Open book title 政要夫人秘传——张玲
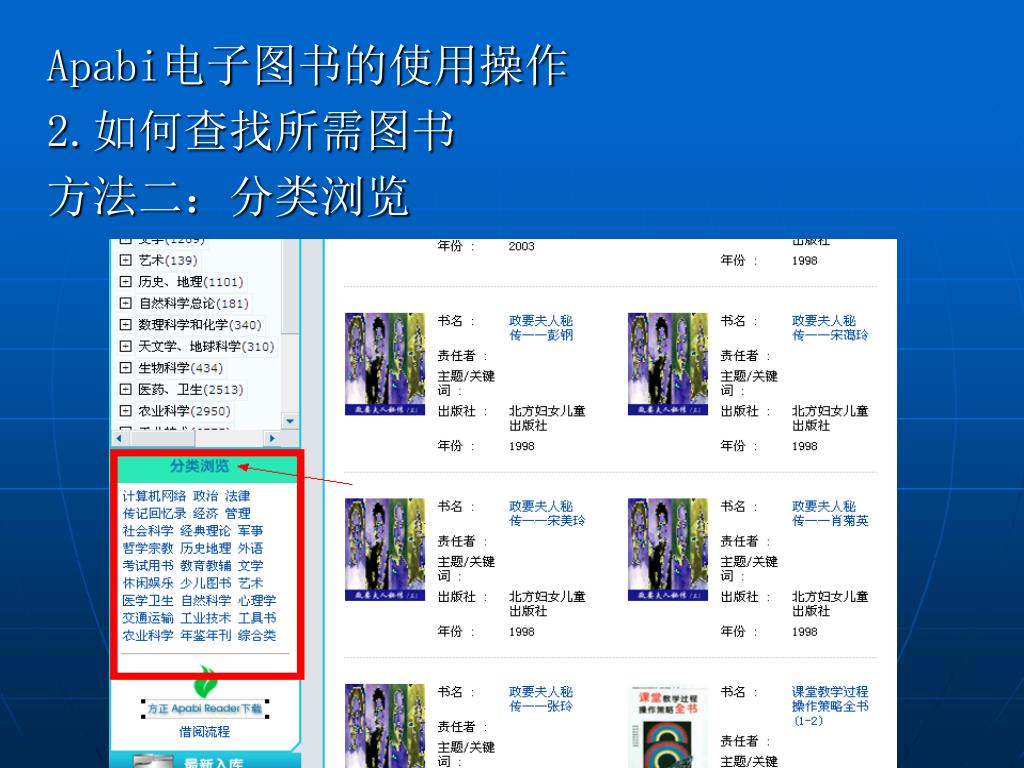Image resolution: width=1024 pixels, height=768 pixels. tap(541, 699)
